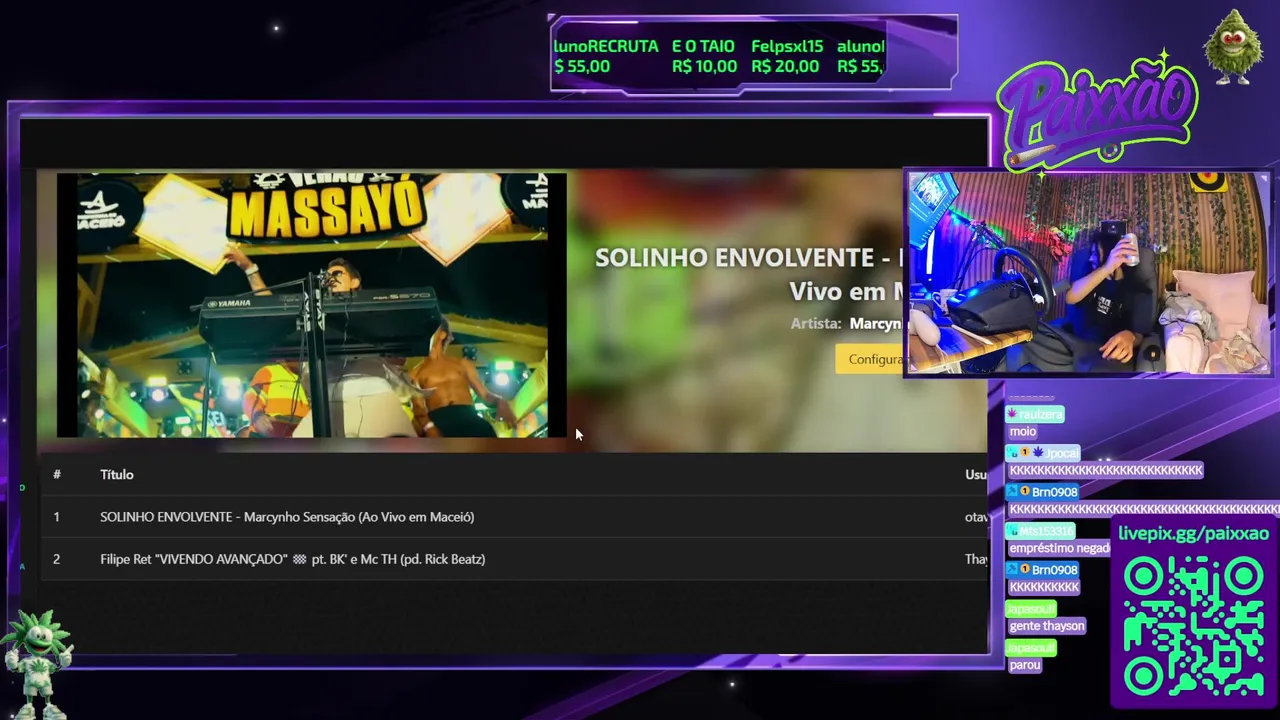
Task: Click the chat message 'moio'
Action: click(x=1023, y=432)
